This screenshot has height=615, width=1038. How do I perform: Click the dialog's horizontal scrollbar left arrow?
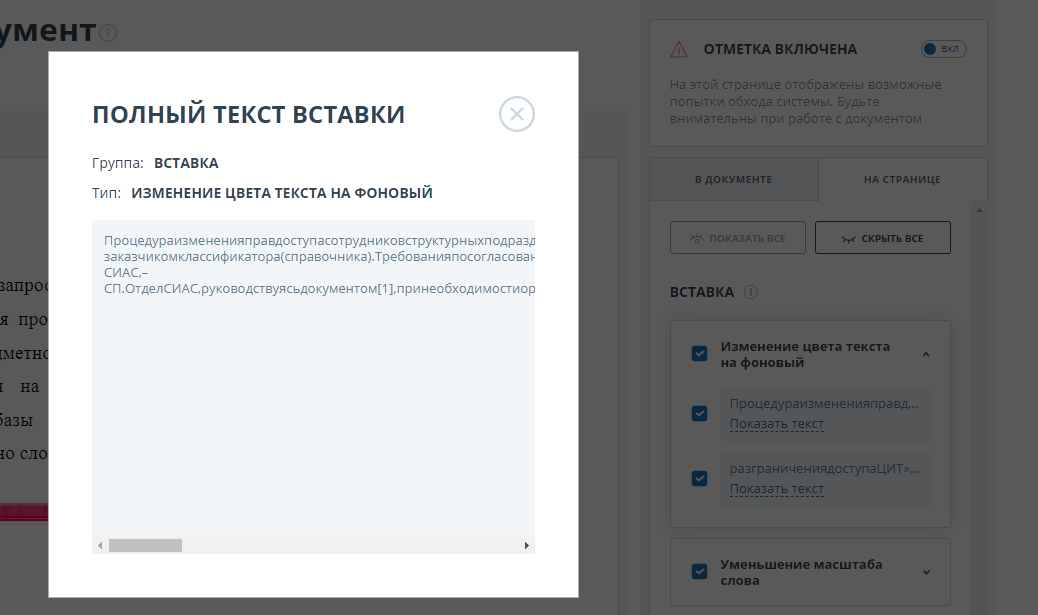[x=100, y=545]
